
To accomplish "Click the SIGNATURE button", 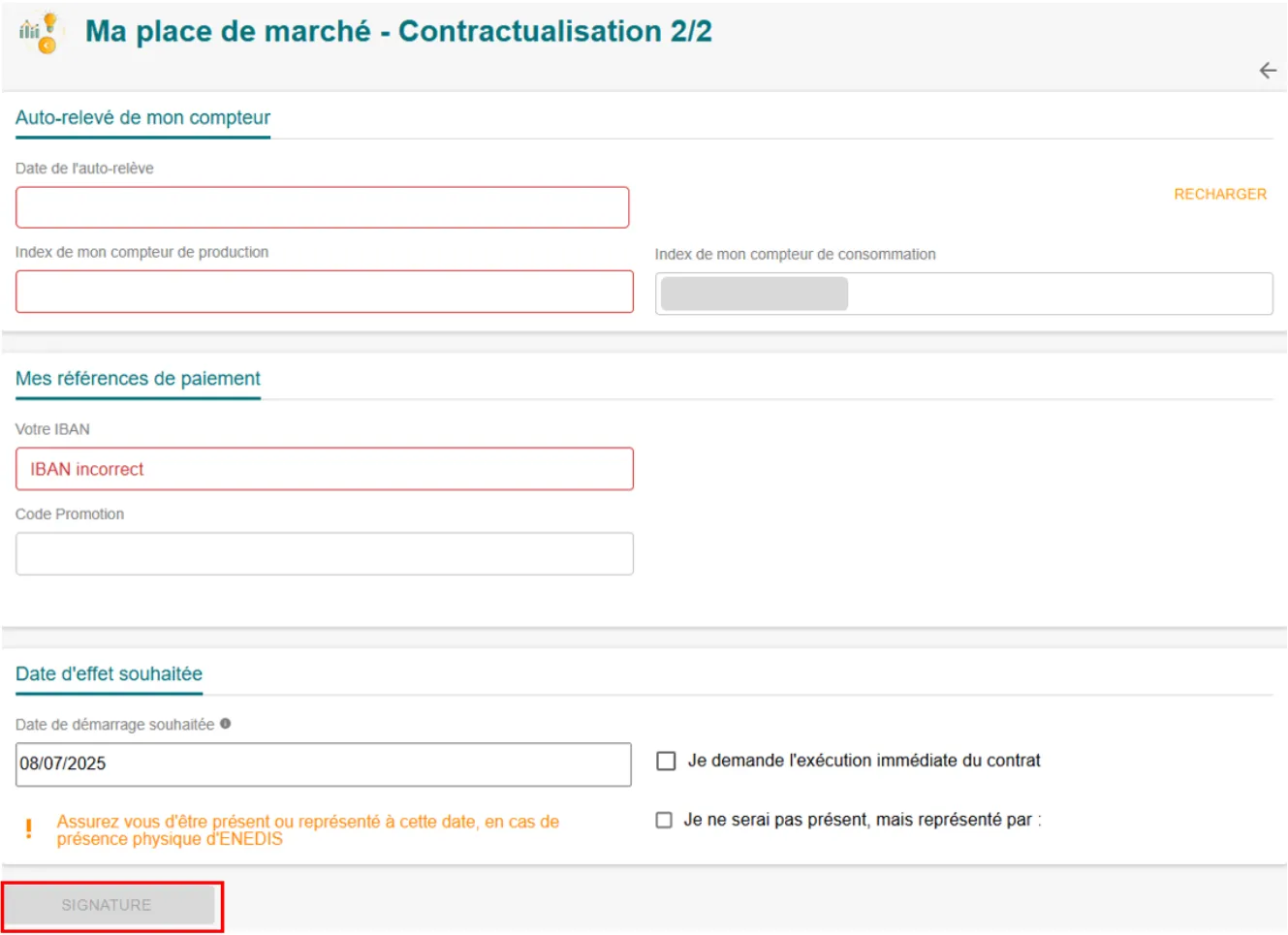I will (x=108, y=905).
